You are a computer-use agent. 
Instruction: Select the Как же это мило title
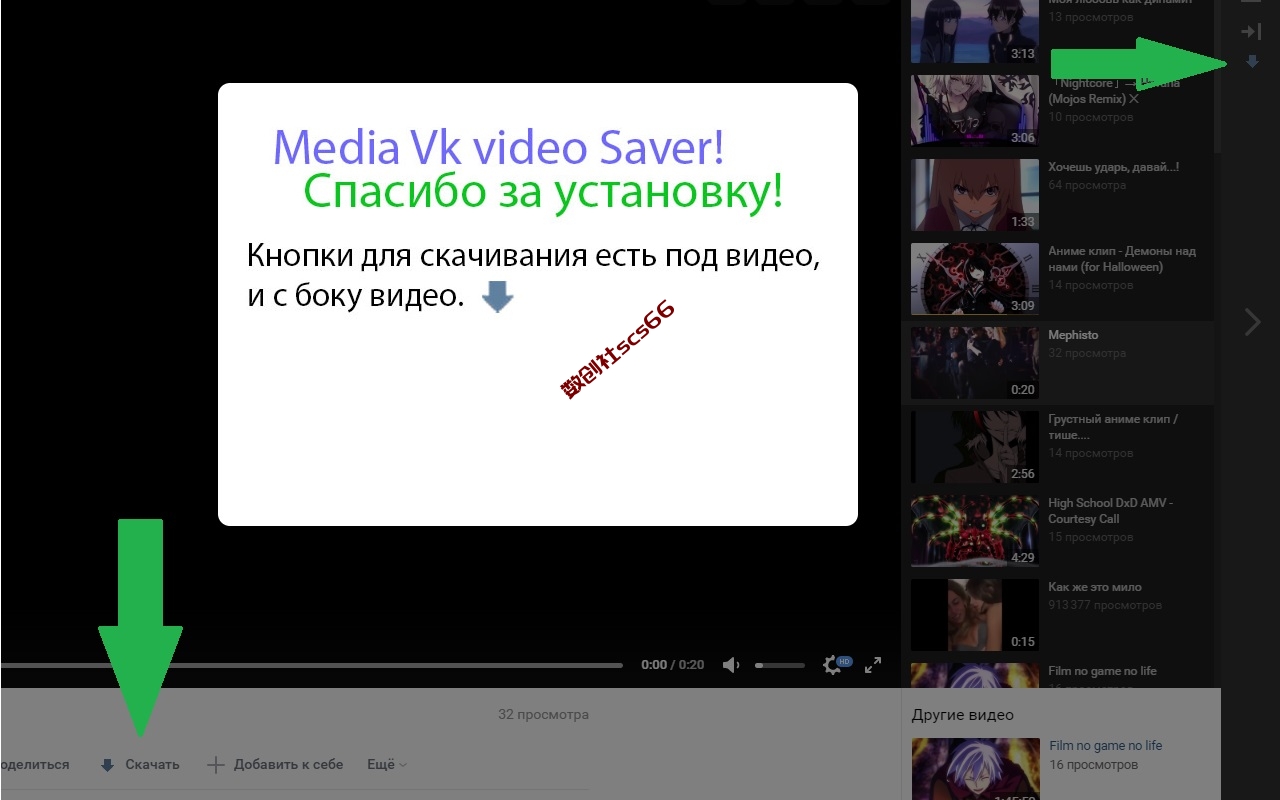tap(1095, 587)
